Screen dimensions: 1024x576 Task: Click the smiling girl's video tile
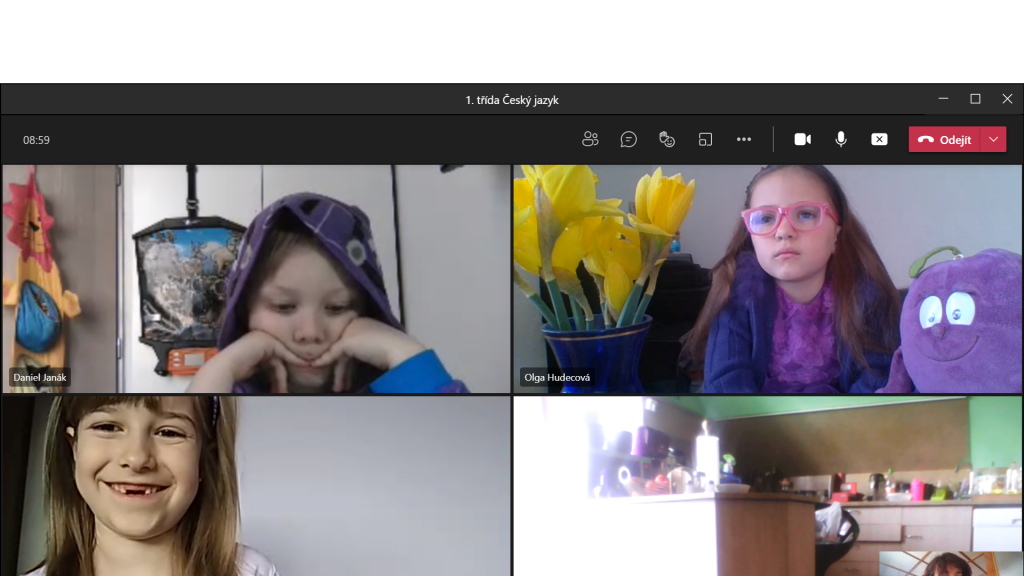click(x=256, y=485)
